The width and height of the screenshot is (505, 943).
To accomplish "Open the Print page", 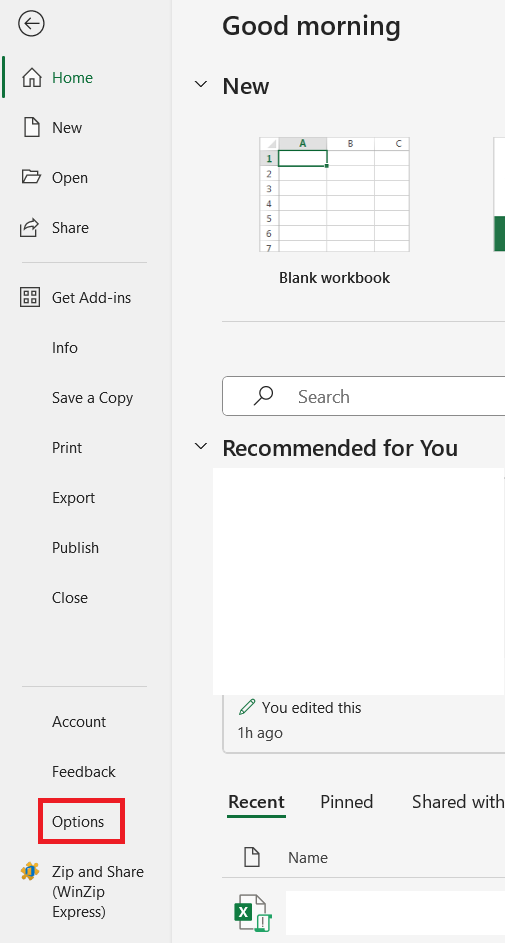I will [x=67, y=447].
